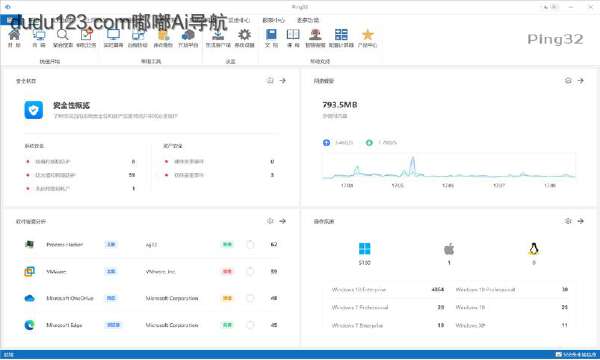Expand the operating system panel arrow

click(x=580, y=221)
